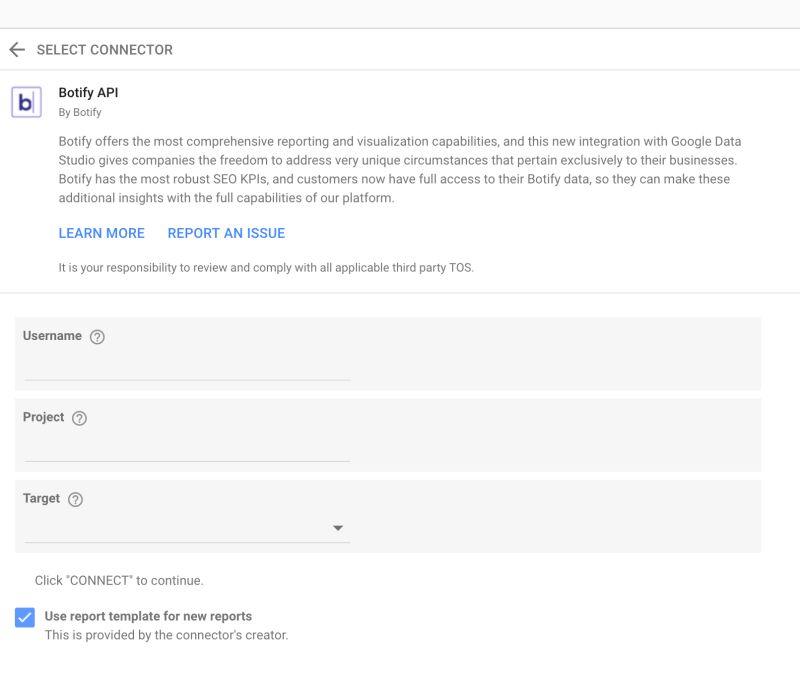Image resolution: width=800 pixels, height=680 pixels.
Task: Click the help icon next to Target
Action: 74,499
